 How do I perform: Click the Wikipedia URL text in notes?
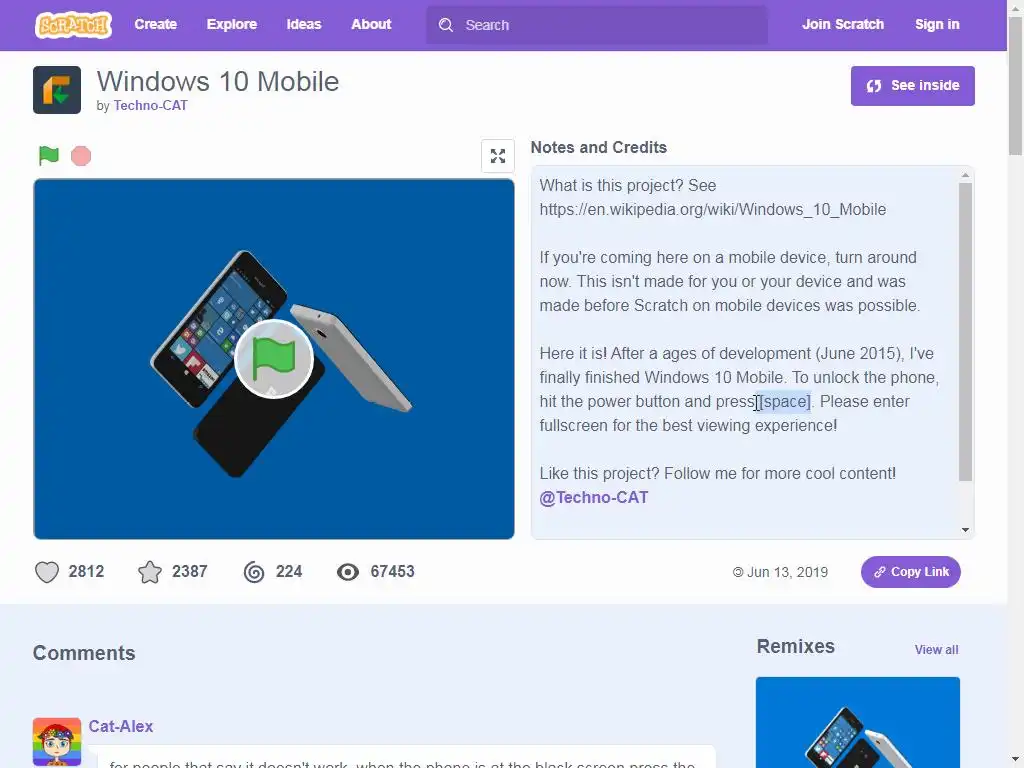pyautogui.click(x=712, y=210)
